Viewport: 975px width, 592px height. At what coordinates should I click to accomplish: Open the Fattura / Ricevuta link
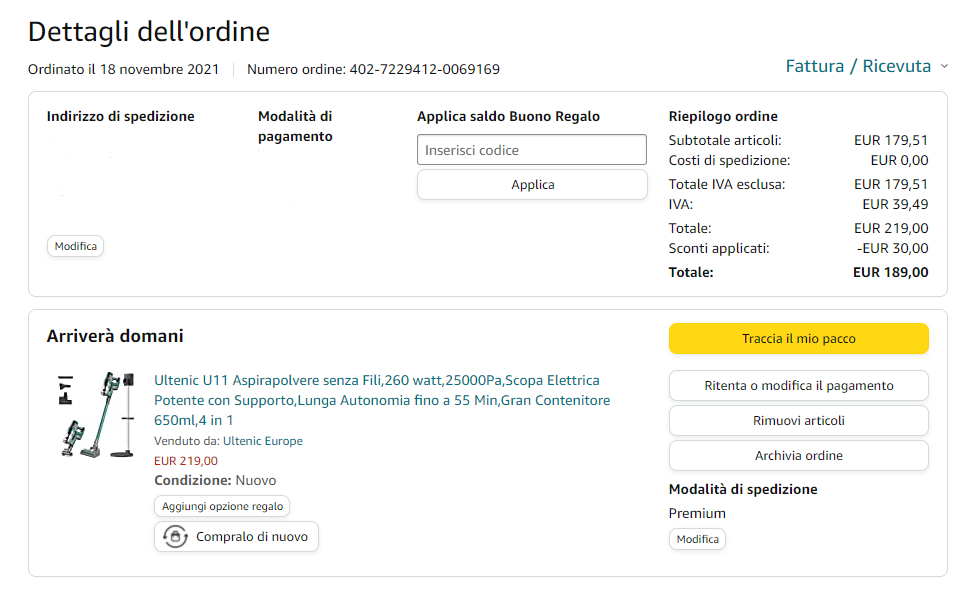tap(858, 67)
